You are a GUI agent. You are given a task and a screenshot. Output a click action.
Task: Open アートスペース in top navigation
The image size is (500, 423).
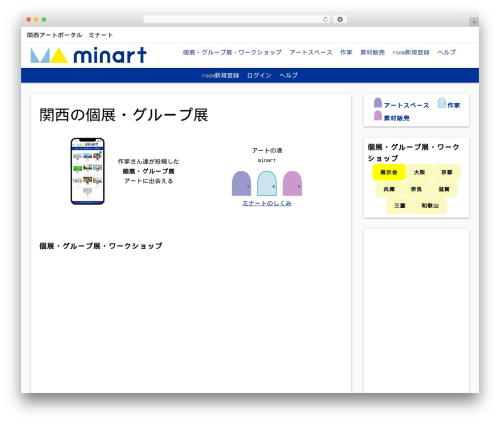pyautogui.click(x=311, y=52)
